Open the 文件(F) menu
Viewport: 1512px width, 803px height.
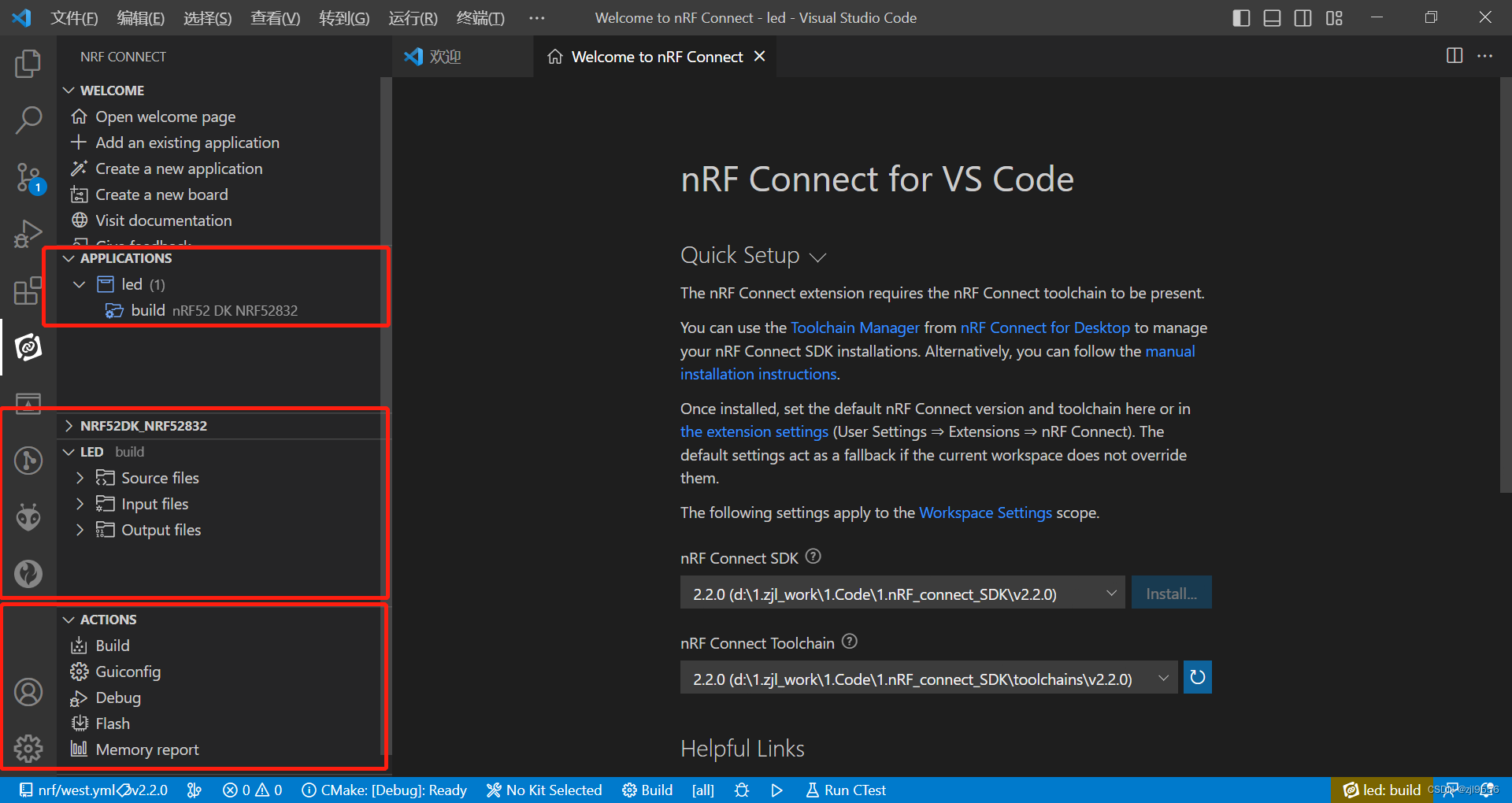74,17
